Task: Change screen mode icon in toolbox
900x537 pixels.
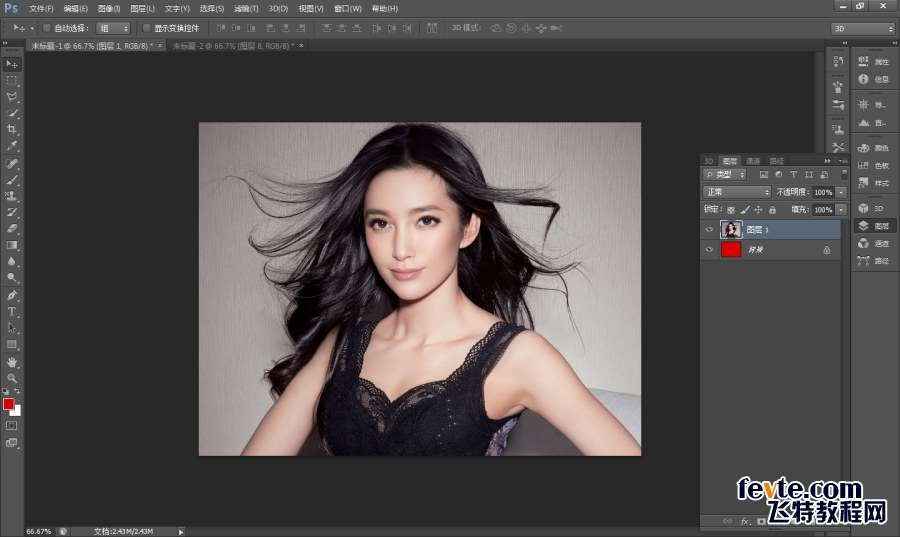Action: pyautogui.click(x=11, y=443)
